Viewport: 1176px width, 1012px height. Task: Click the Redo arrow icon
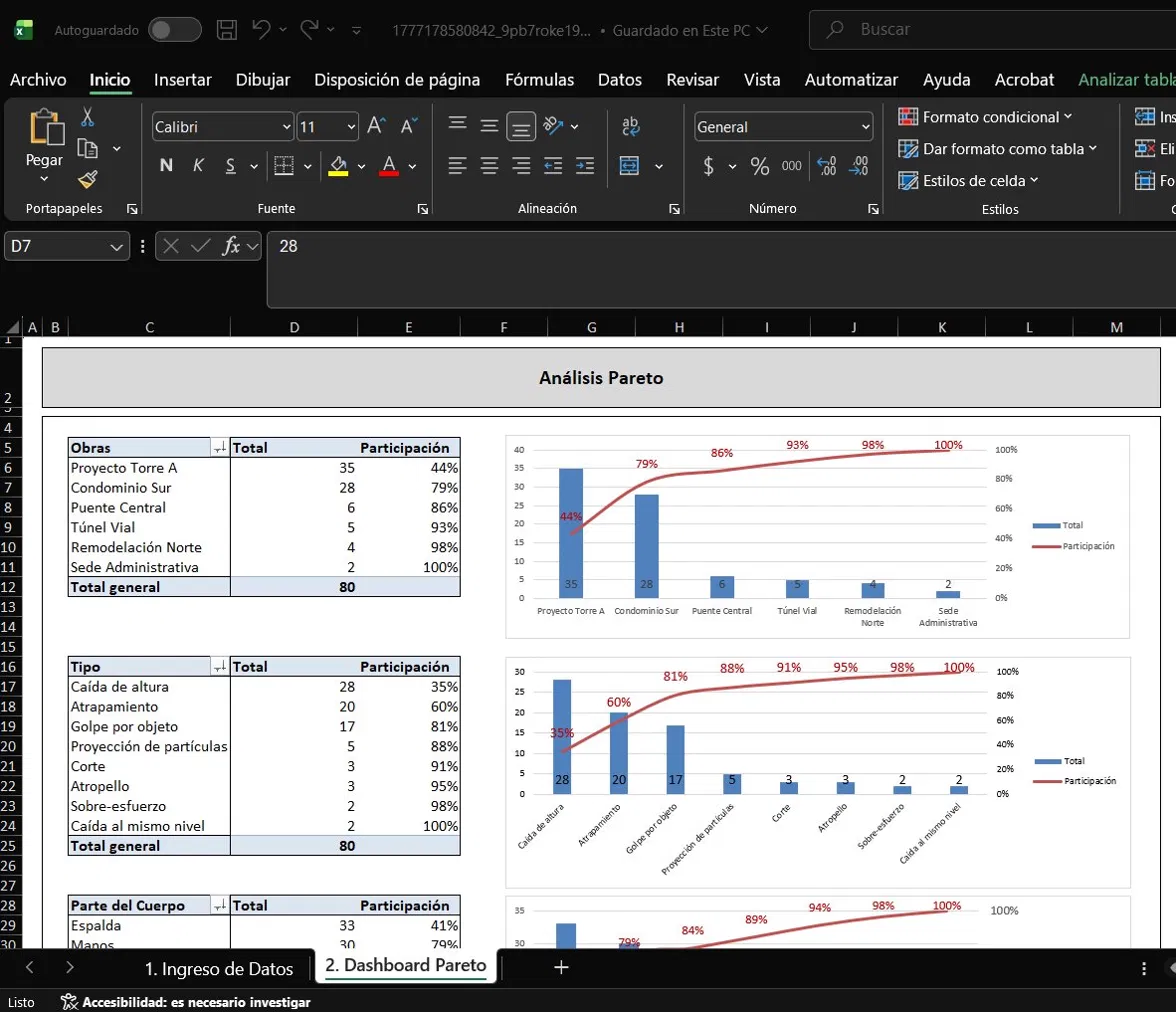pyautogui.click(x=308, y=30)
